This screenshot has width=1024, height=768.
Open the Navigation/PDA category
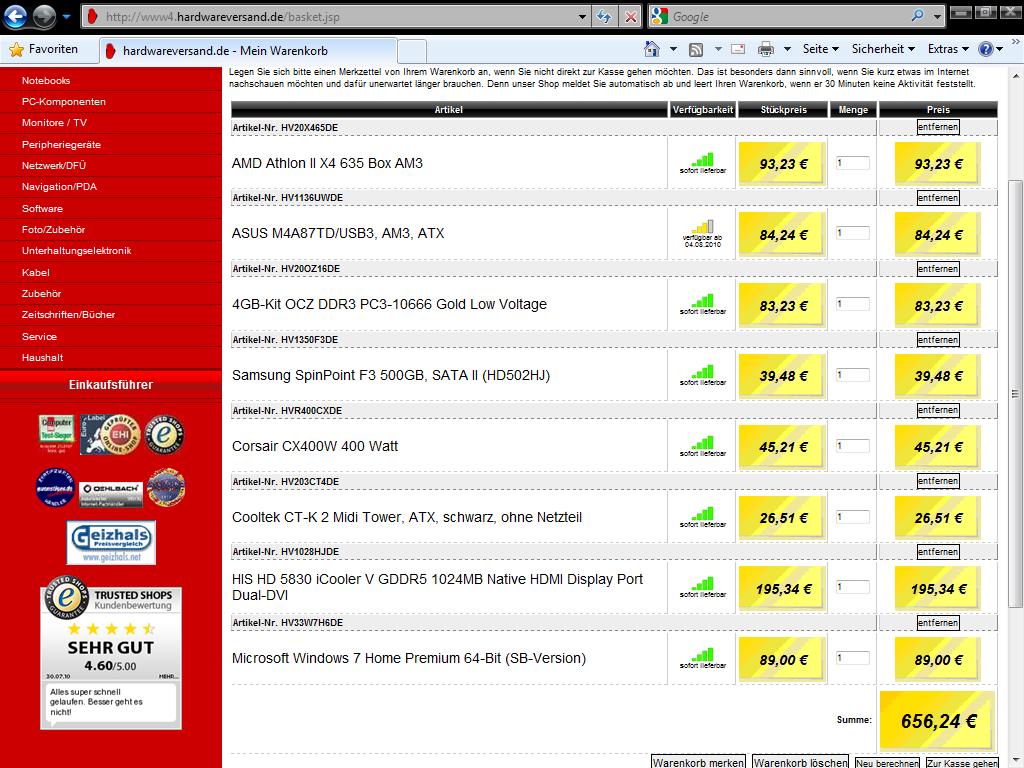pyautogui.click(x=59, y=186)
